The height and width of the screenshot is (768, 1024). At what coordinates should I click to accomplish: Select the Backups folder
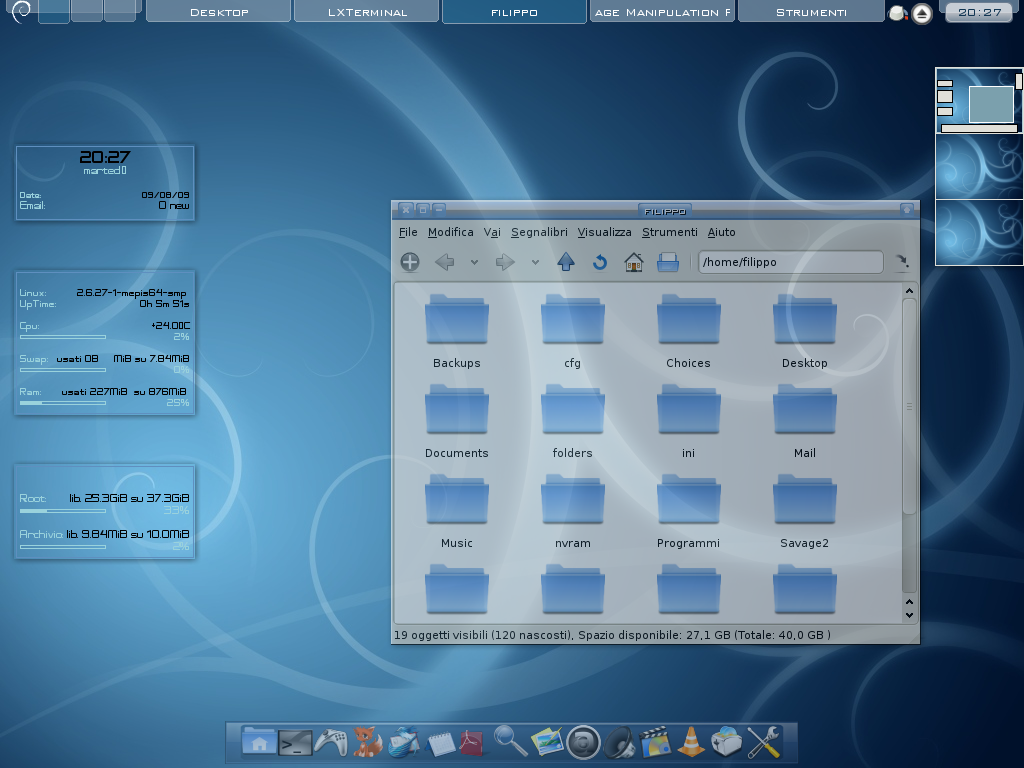(456, 332)
